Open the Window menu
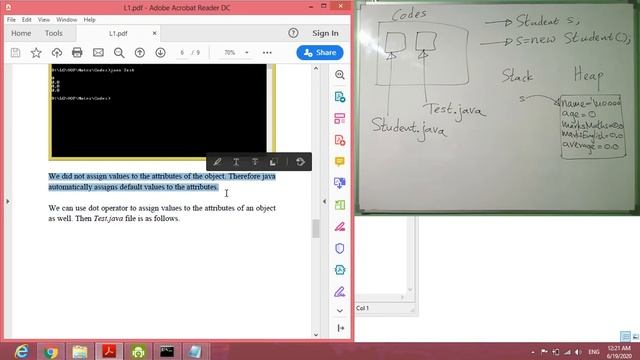640x360 pixels. click(x=67, y=20)
